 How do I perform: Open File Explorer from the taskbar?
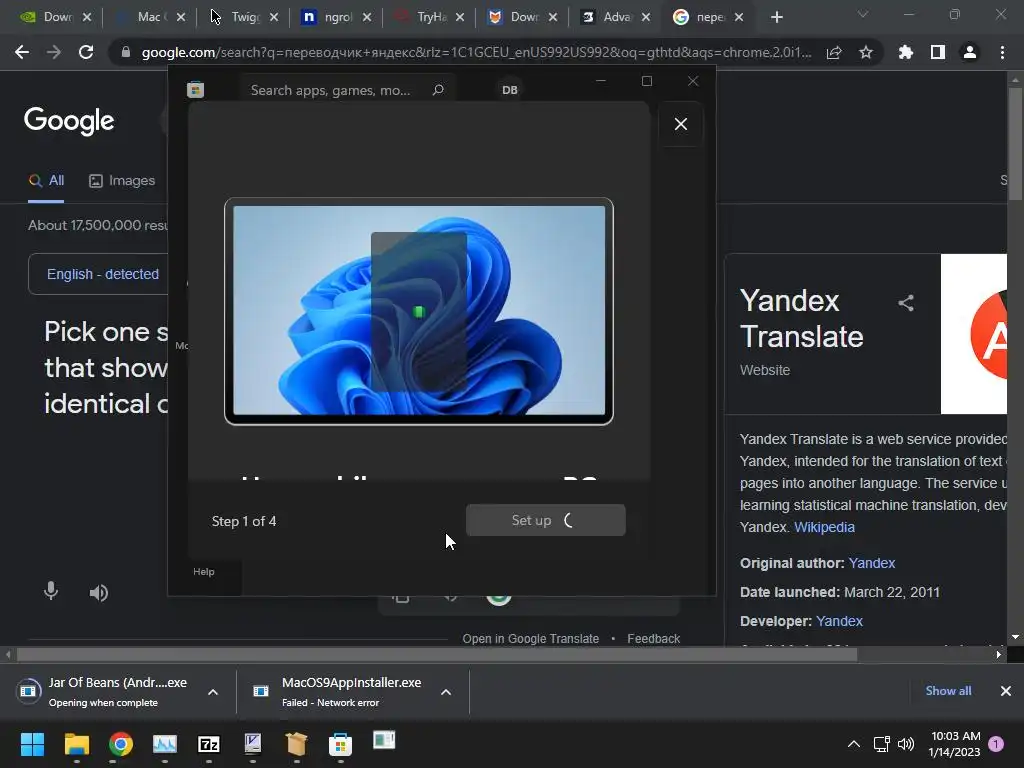click(x=76, y=744)
